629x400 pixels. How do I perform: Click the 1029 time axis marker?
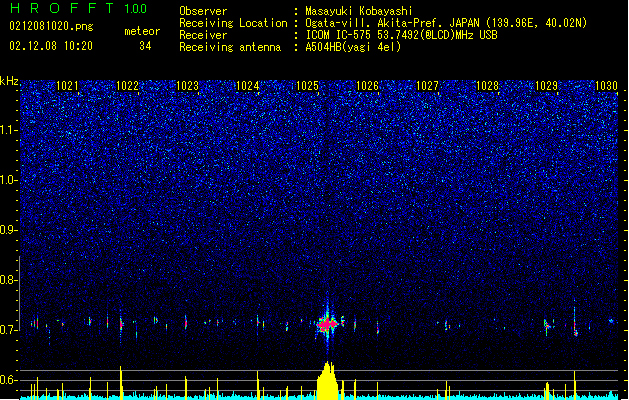[547, 86]
